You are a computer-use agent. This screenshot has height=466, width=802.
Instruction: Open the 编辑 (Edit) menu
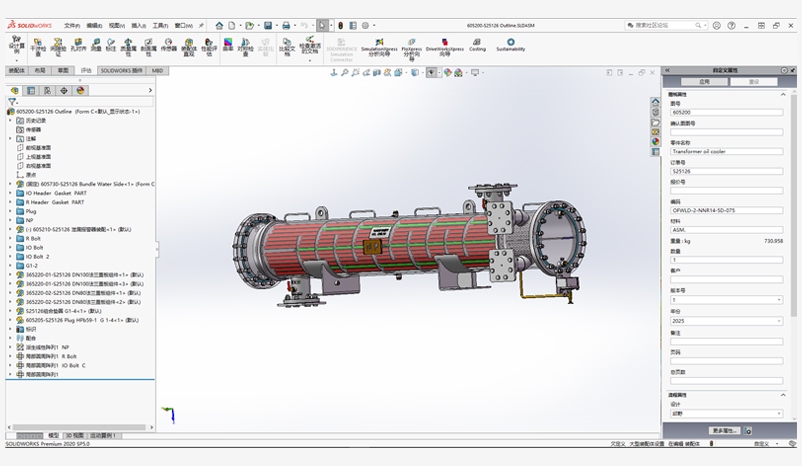point(94,26)
